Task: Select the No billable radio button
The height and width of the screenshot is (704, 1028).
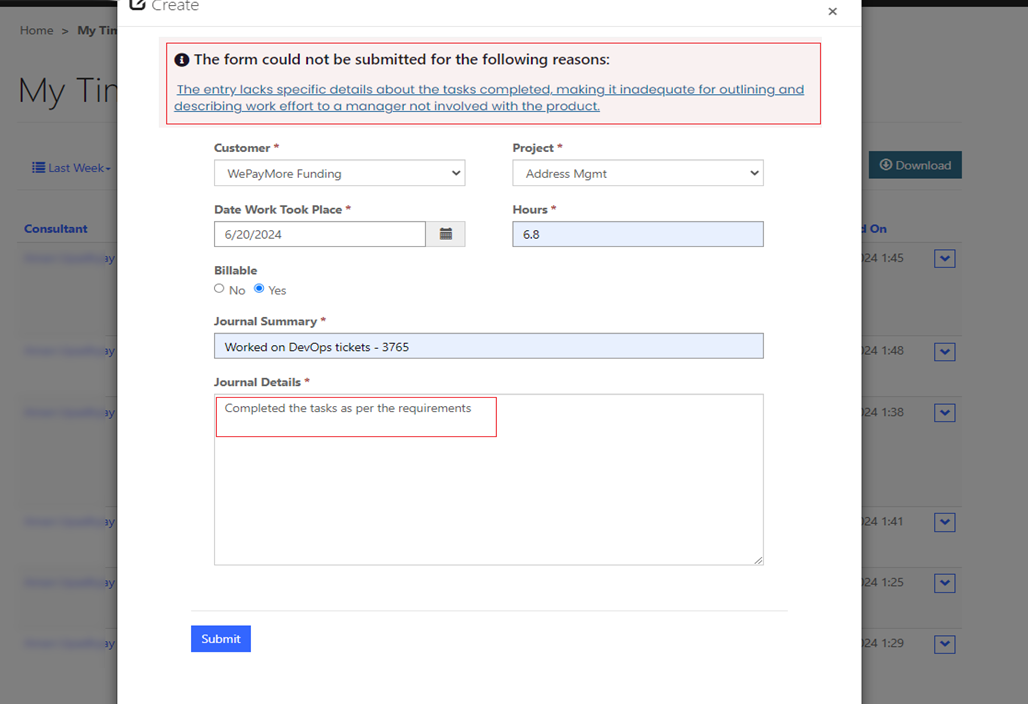Action: pos(220,289)
